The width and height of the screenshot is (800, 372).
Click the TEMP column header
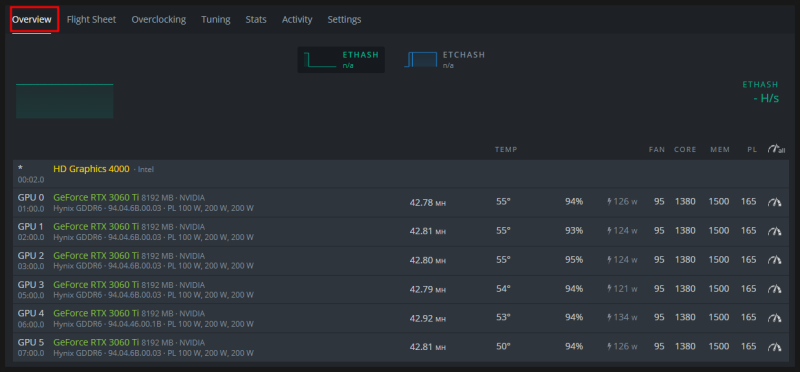tap(506, 150)
